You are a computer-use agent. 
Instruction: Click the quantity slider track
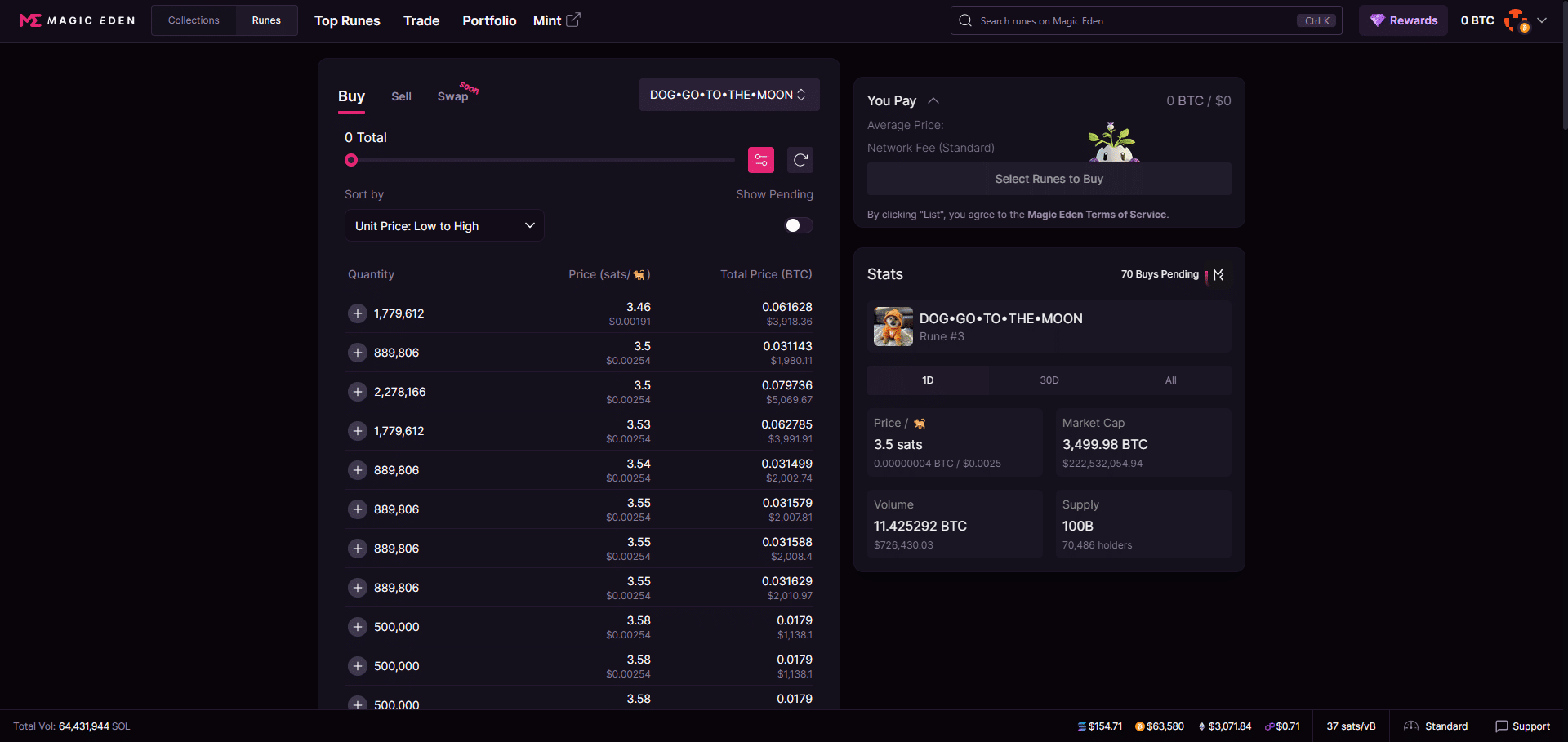click(x=543, y=160)
